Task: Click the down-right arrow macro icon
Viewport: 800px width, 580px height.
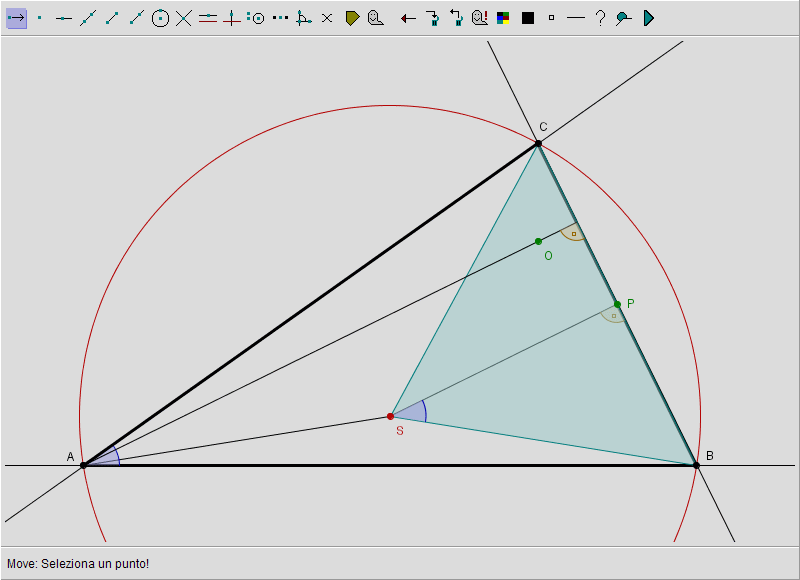Action: click(432, 18)
